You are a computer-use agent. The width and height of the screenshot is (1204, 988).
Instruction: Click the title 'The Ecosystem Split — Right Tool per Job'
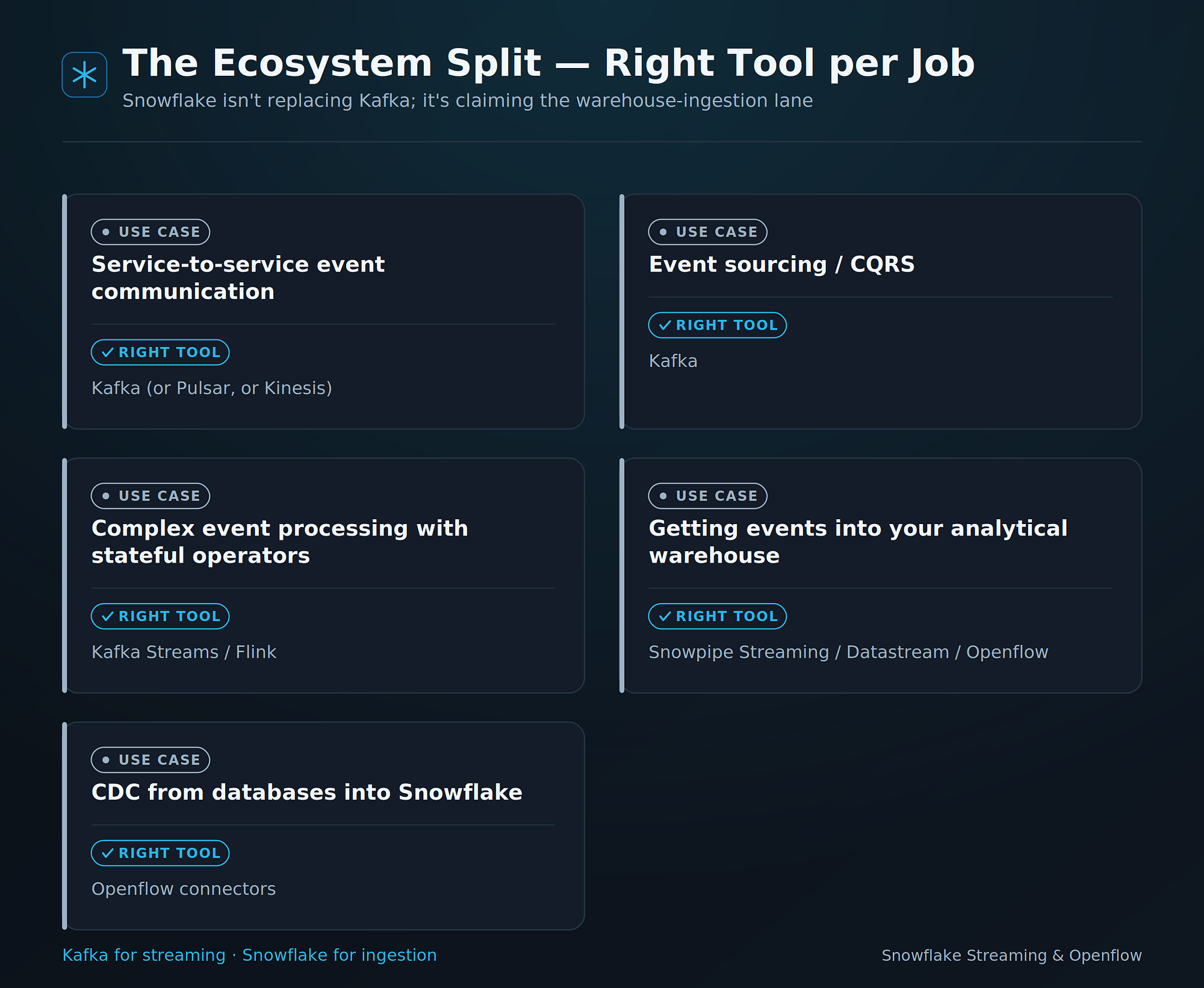[548, 63]
